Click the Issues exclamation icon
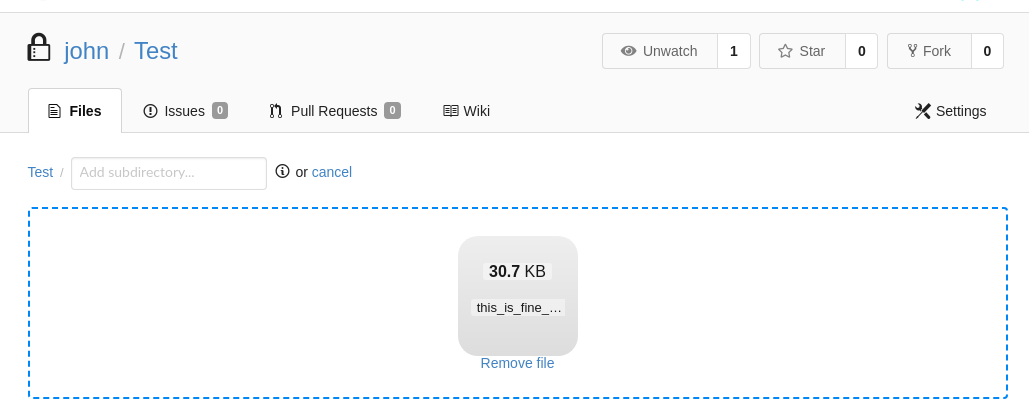Image resolution: width=1029 pixels, height=416 pixels. click(150, 111)
